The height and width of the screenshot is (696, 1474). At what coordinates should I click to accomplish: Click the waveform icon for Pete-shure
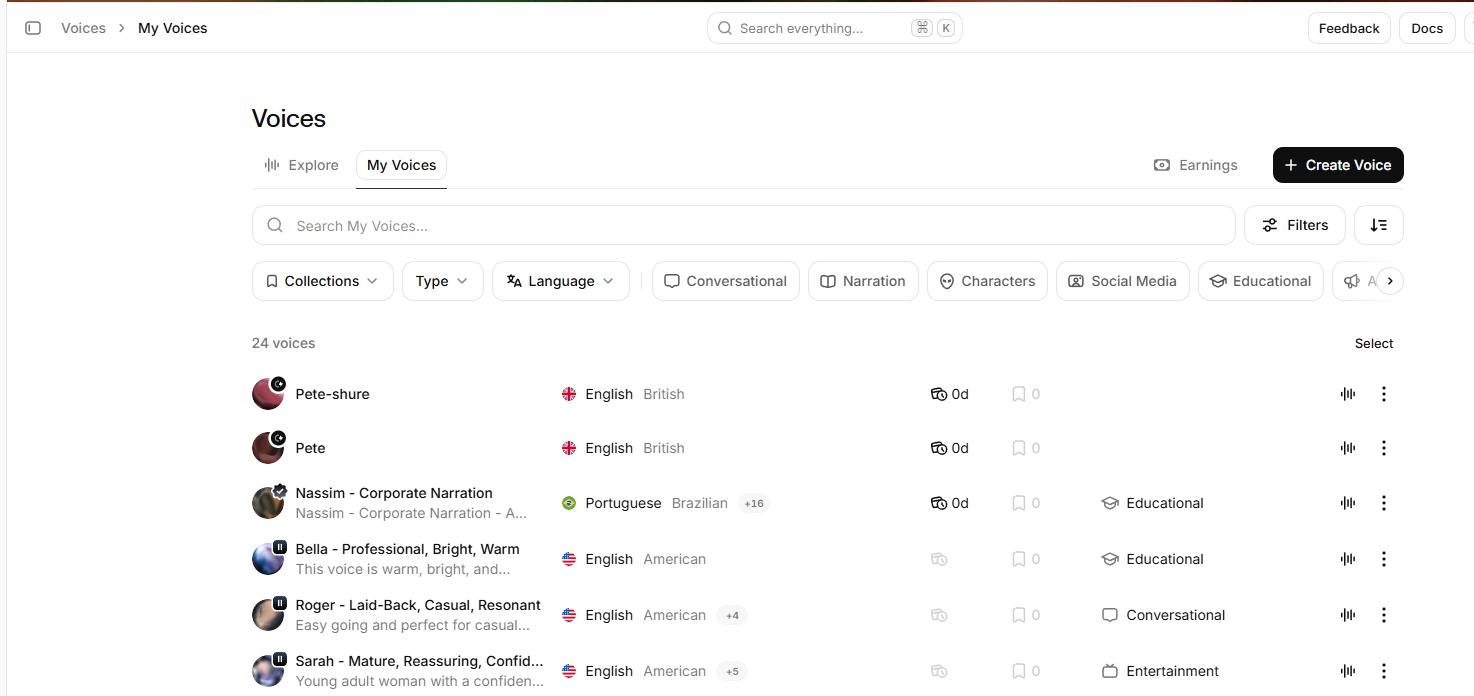coord(1348,394)
